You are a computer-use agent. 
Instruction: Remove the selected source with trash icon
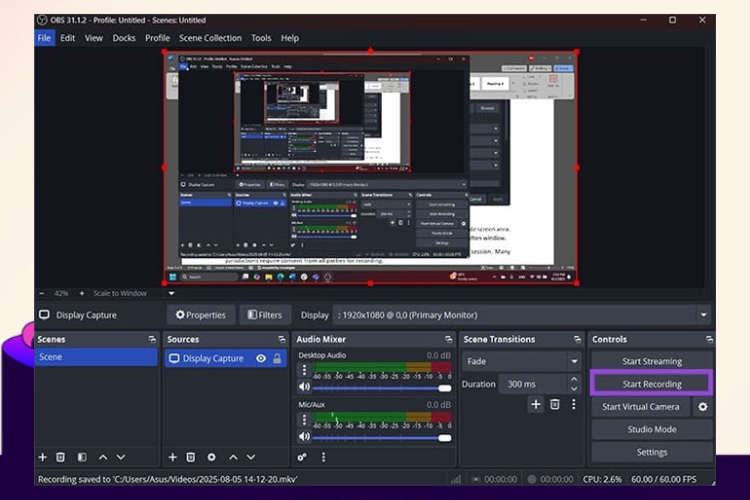tap(191, 457)
